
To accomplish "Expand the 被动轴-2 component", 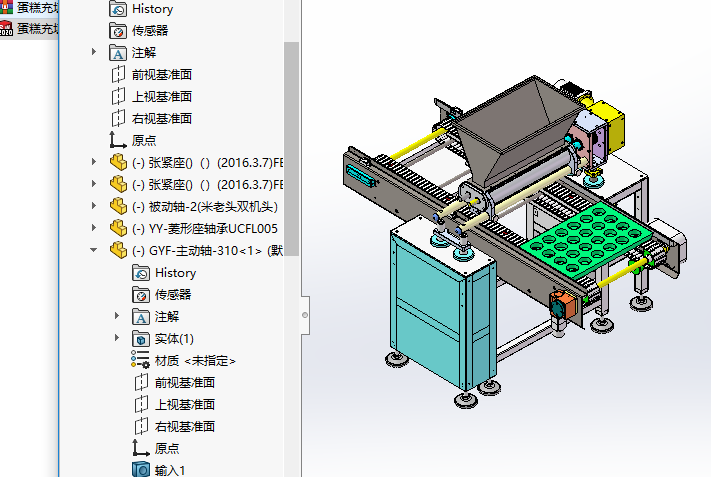I will pyautogui.click(x=94, y=205).
